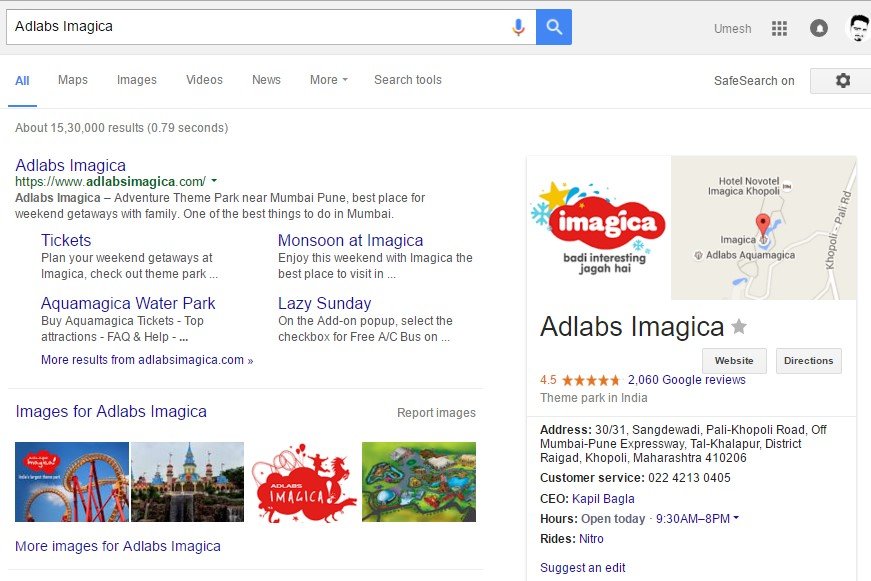Click the Umesh account name
871x581 pixels.
(732, 29)
